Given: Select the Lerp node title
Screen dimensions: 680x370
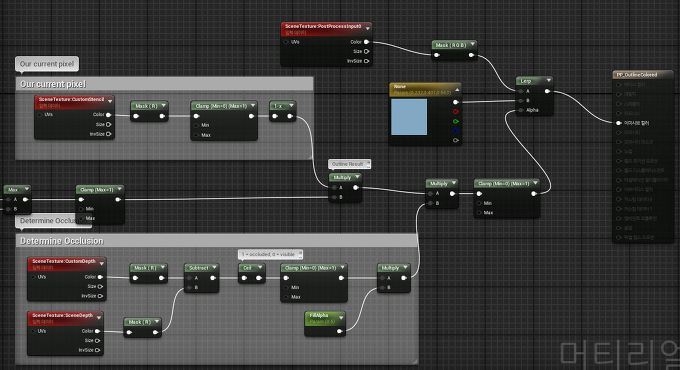Looking at the screenshot, I should point(526,81).
